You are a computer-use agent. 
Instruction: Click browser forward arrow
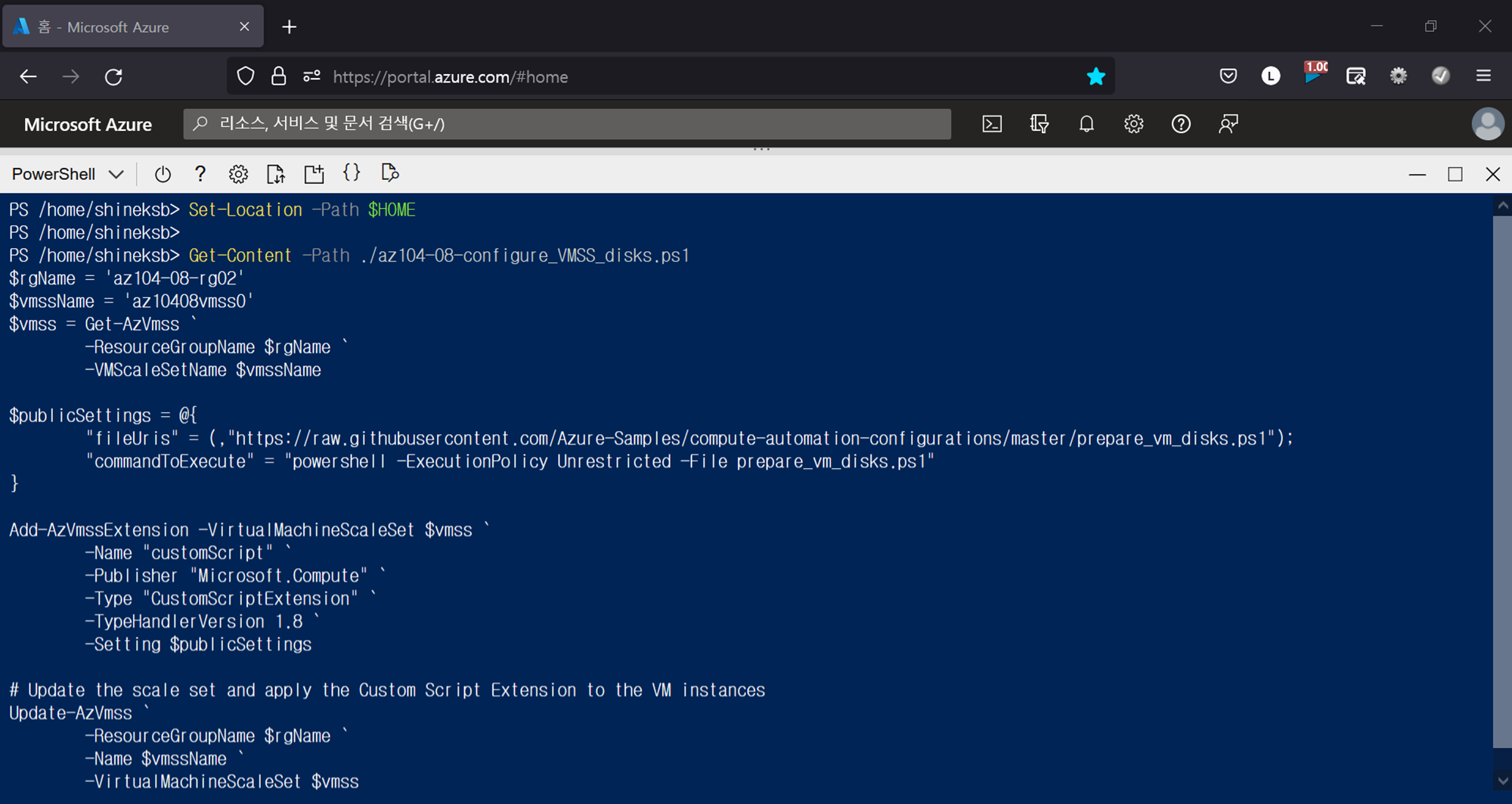(71, 76)
